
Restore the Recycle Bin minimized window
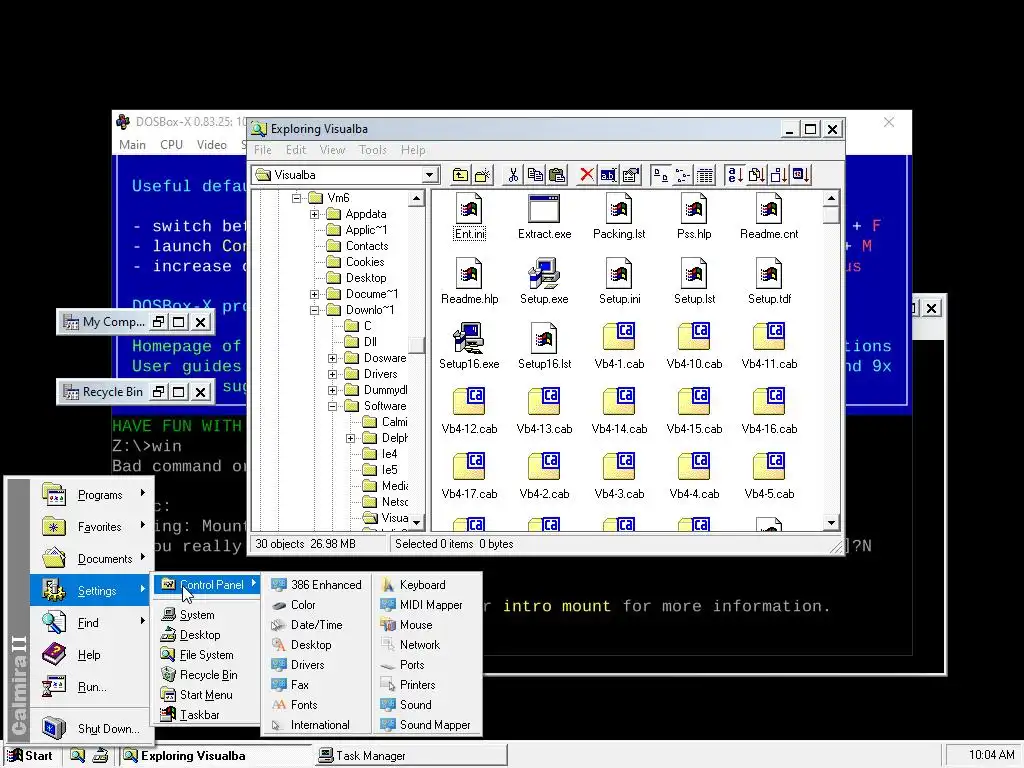tap(158, 392)
